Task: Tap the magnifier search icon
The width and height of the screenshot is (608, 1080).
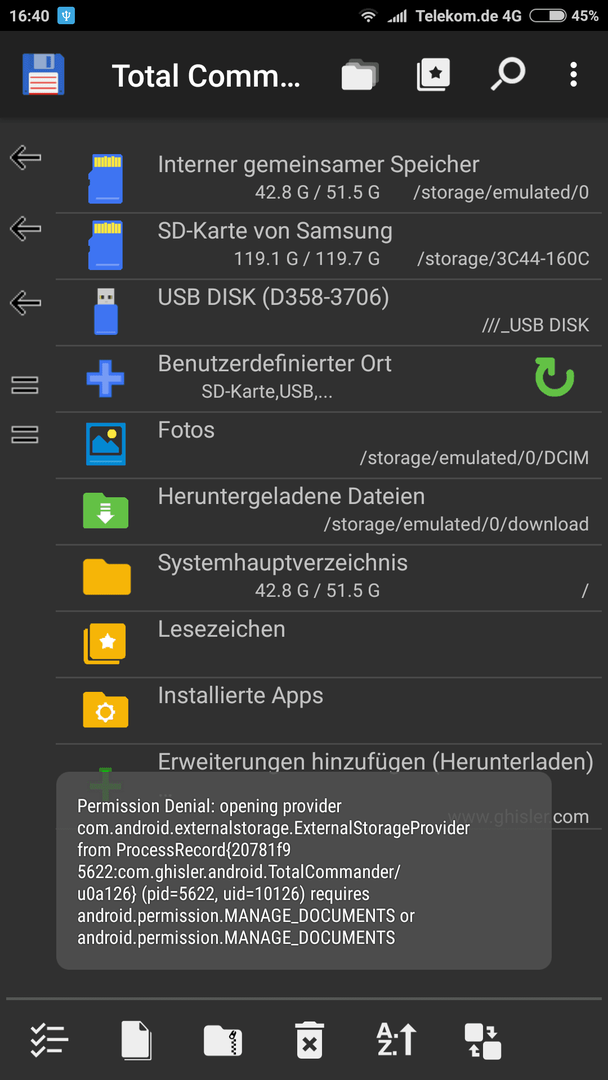Action: click(x=508, y=74)
